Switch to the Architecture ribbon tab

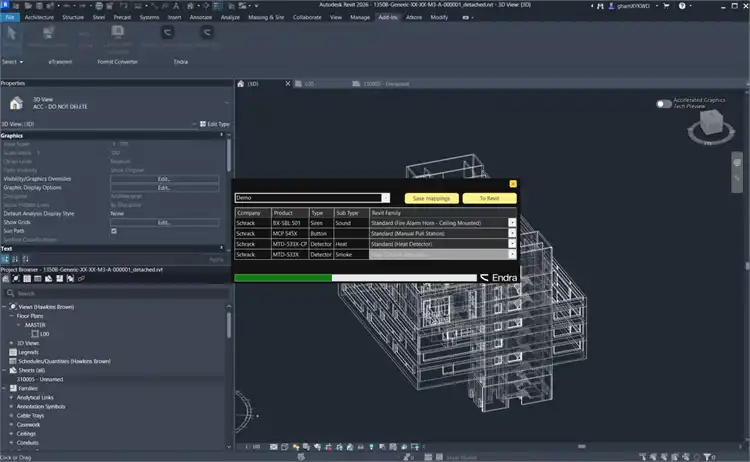(x=39, y=17)
